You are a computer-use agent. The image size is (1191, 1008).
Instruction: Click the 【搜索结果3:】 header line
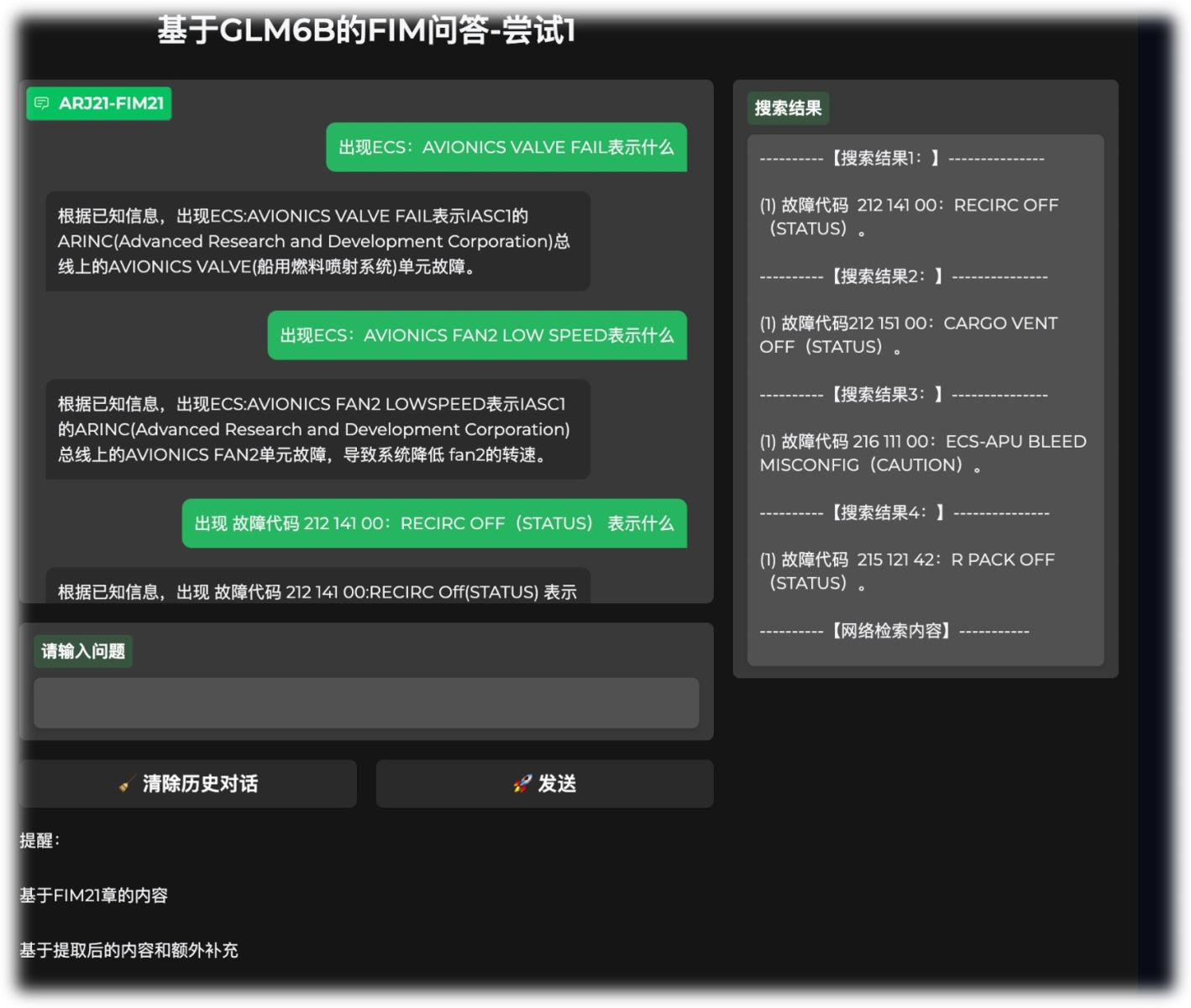(x=904, y=395)
